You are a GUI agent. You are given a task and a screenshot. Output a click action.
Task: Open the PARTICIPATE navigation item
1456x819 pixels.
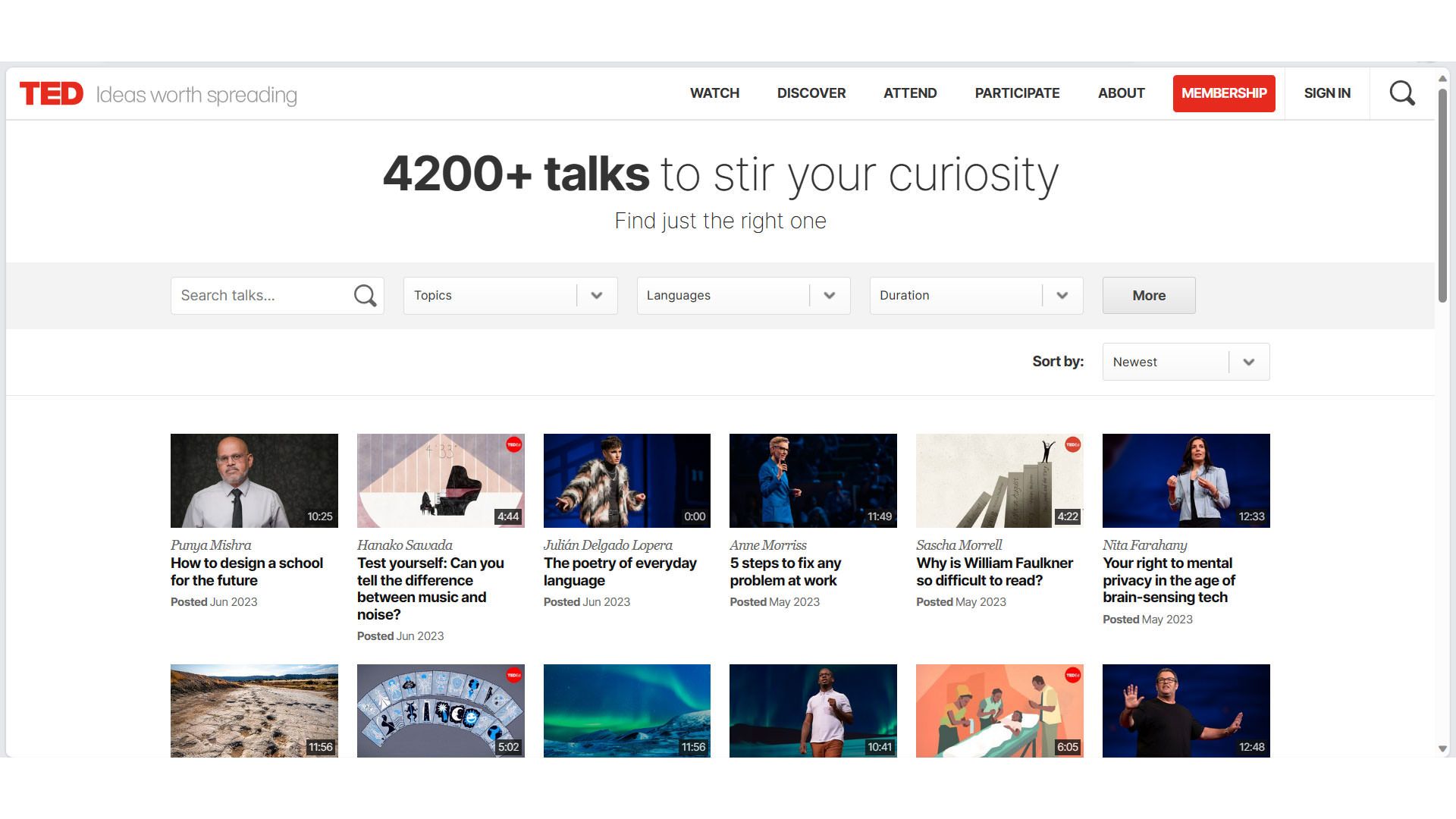click(1017, 93)
